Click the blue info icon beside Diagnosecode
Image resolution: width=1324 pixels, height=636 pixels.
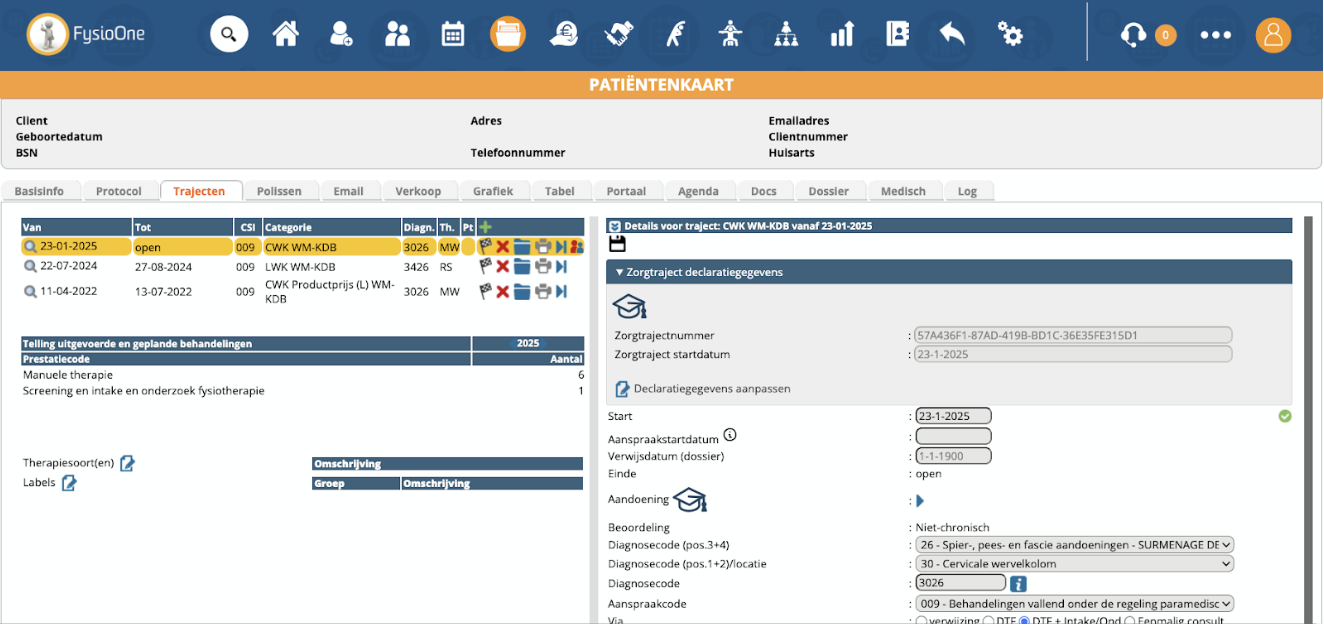1018,584
